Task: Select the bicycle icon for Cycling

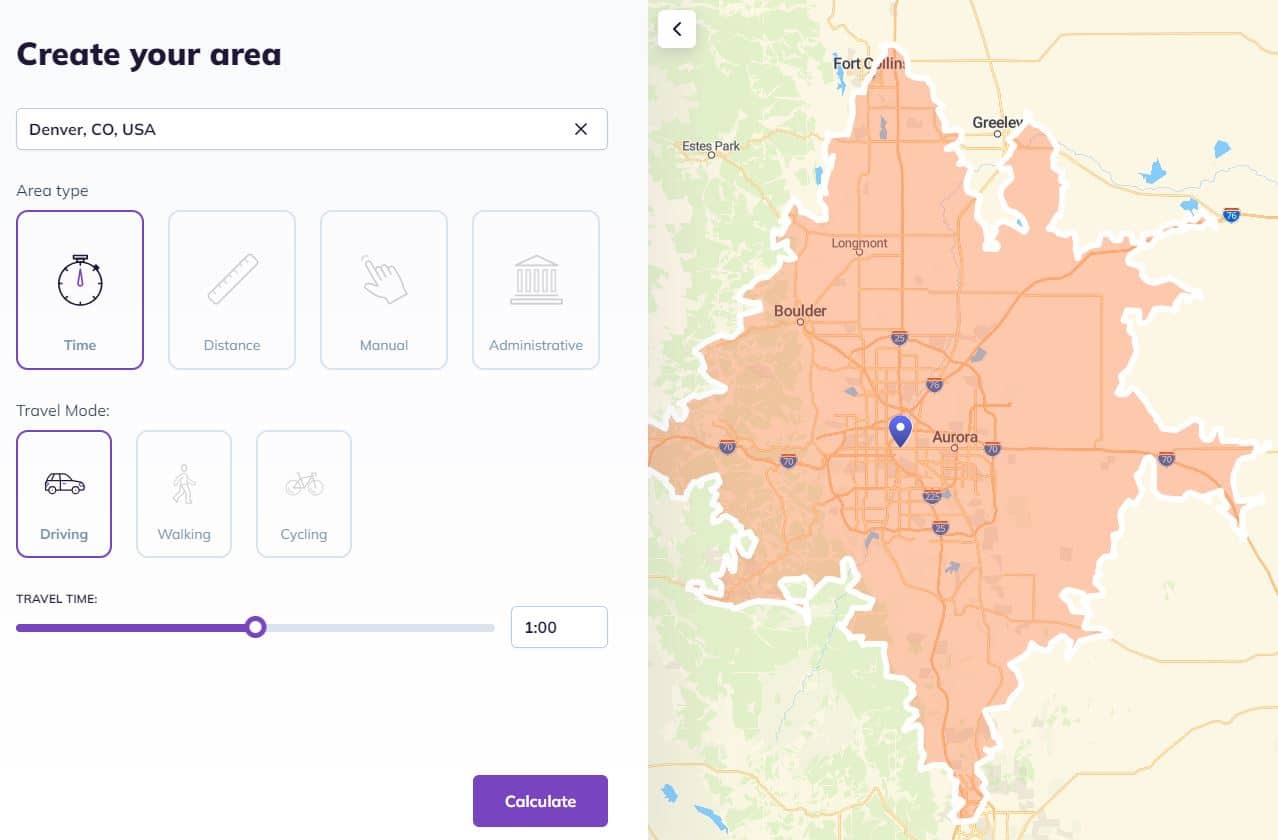Action: click(304, 483)
